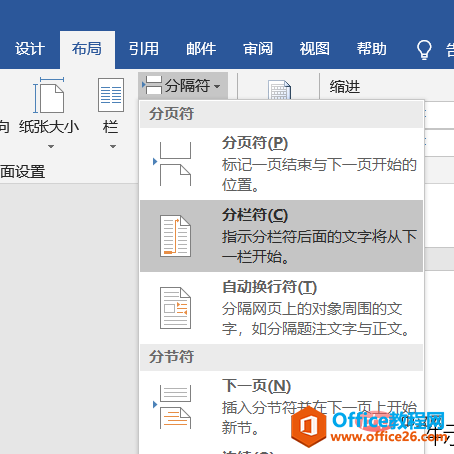Select the 布局 layout tab
The width and height of the screenshot is (454, 454).
[87, 49]
